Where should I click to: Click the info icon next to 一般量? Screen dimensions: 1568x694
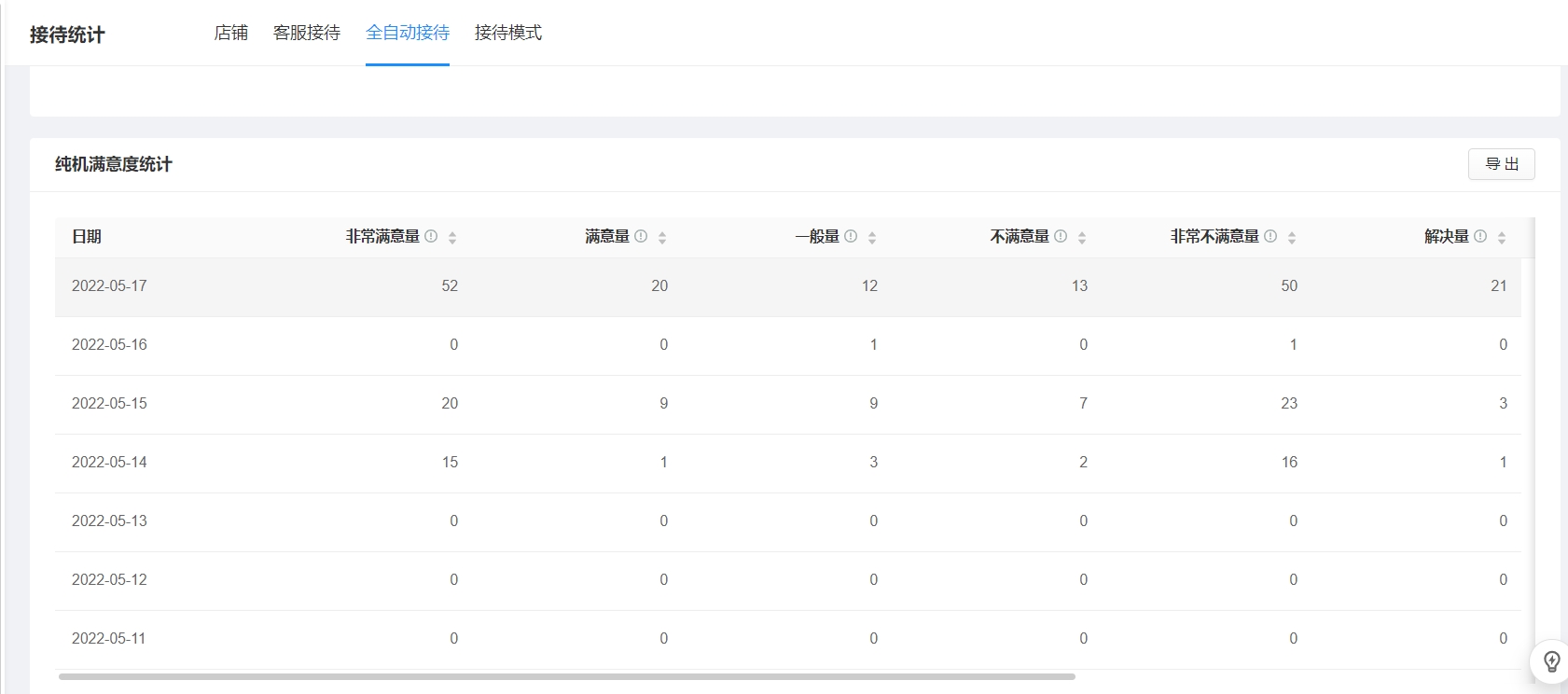pyautogui.click(x=851, y=237)
